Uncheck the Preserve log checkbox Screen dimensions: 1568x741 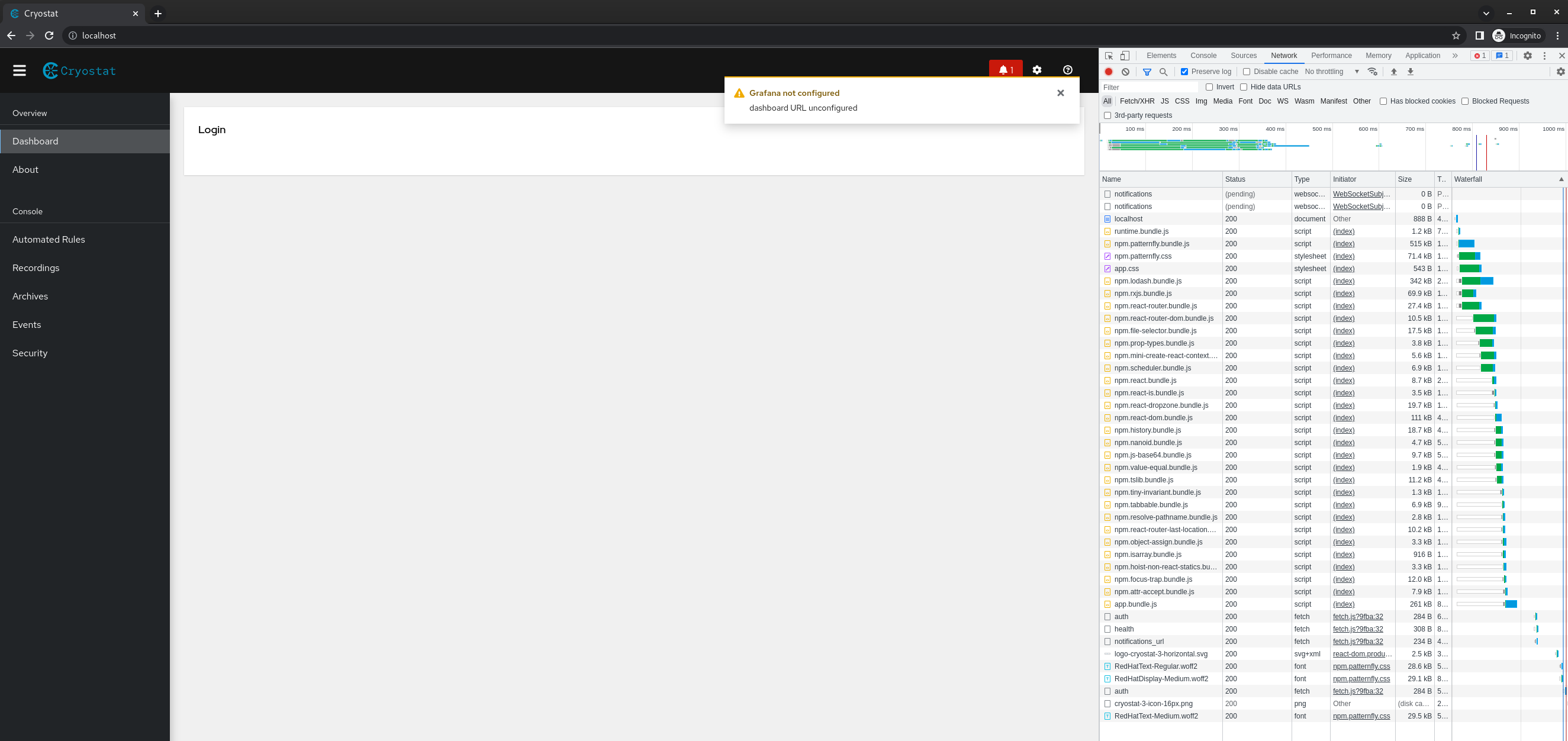(1184, 72)
